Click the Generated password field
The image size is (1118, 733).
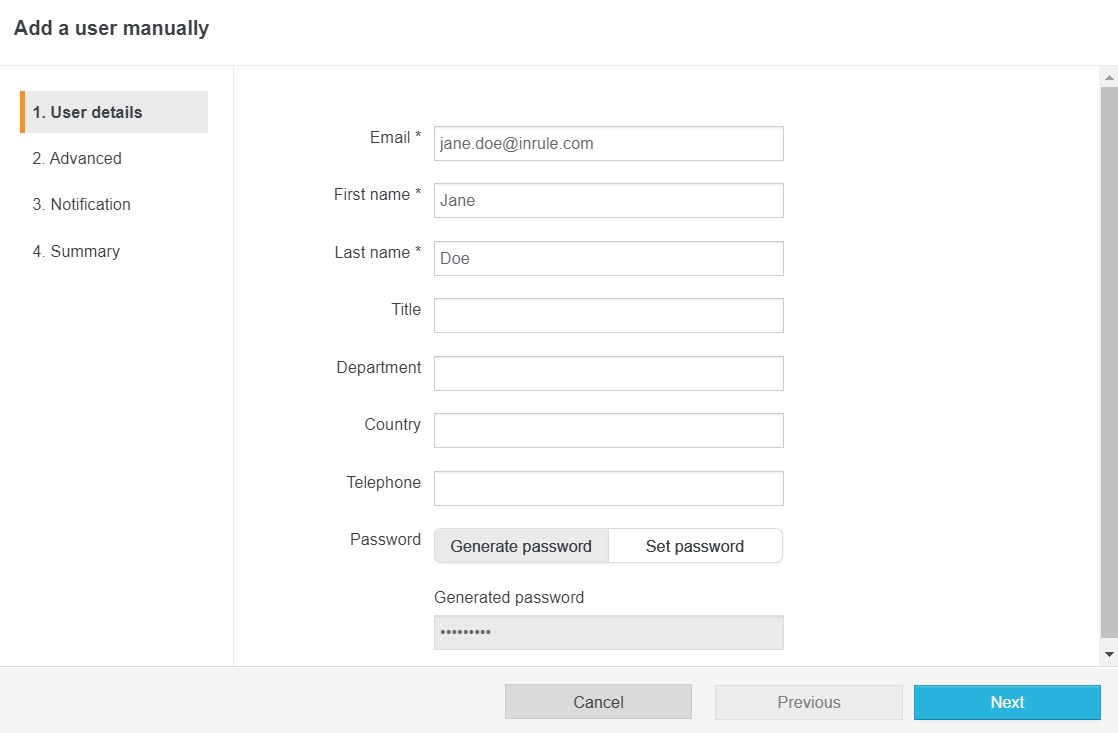(x=608, y=632)
